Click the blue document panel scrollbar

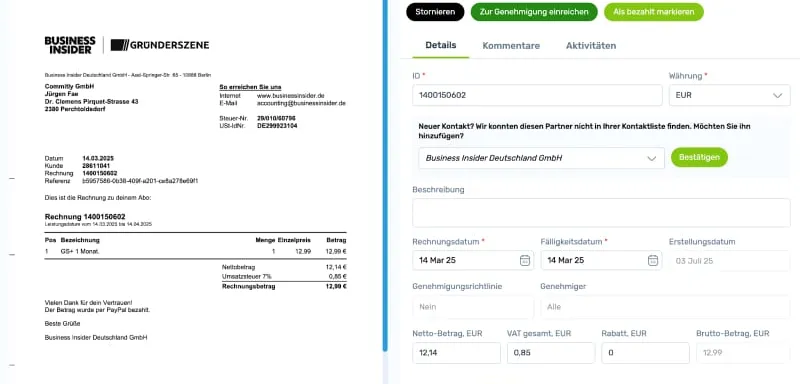(385, 176)
